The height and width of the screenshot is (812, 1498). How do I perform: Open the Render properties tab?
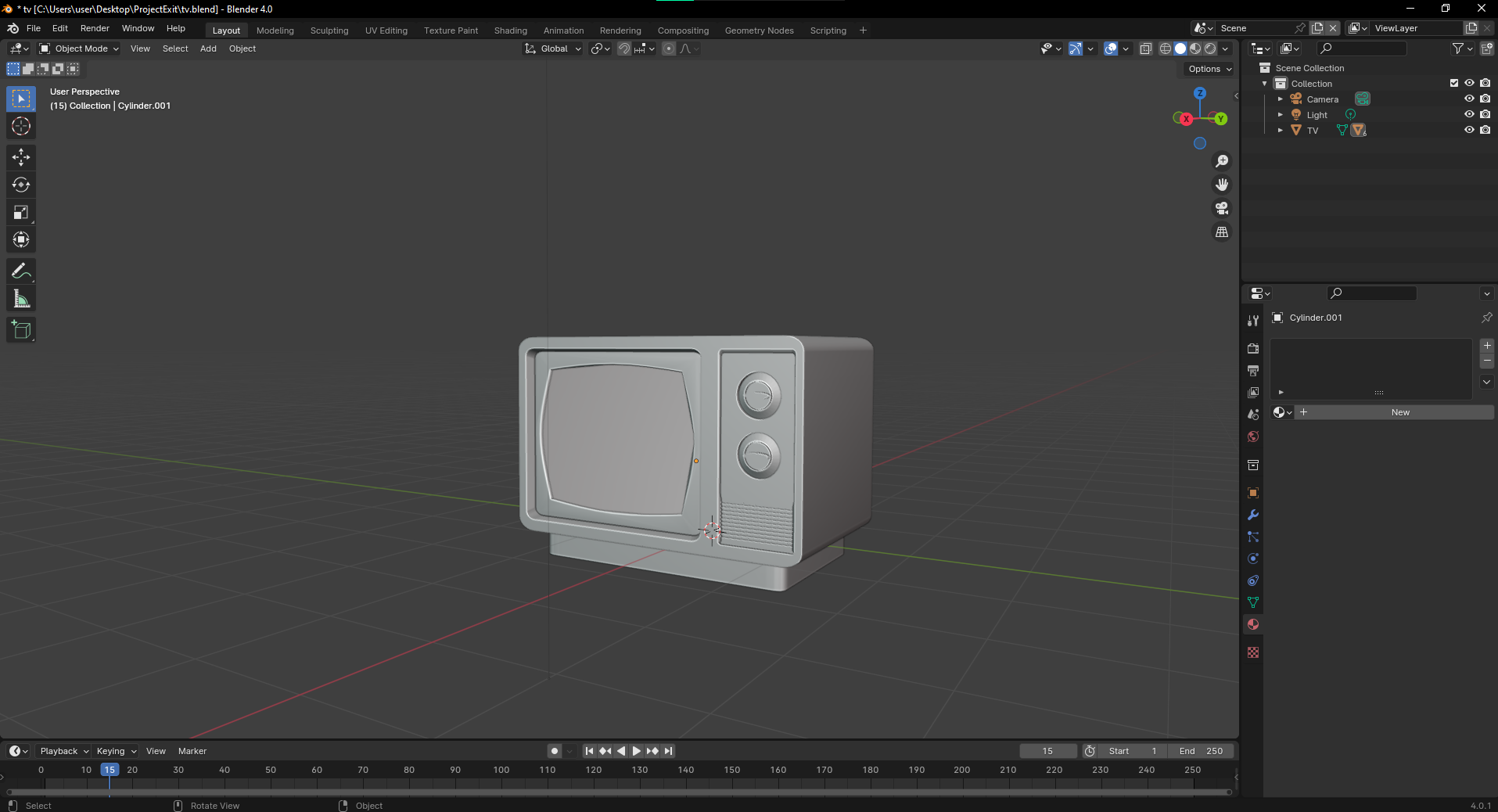[x=1253, y=348]
